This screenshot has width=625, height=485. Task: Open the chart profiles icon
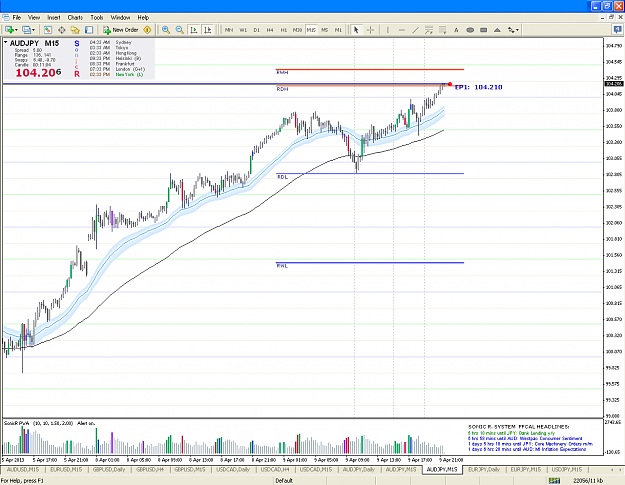tap(26, 30)
